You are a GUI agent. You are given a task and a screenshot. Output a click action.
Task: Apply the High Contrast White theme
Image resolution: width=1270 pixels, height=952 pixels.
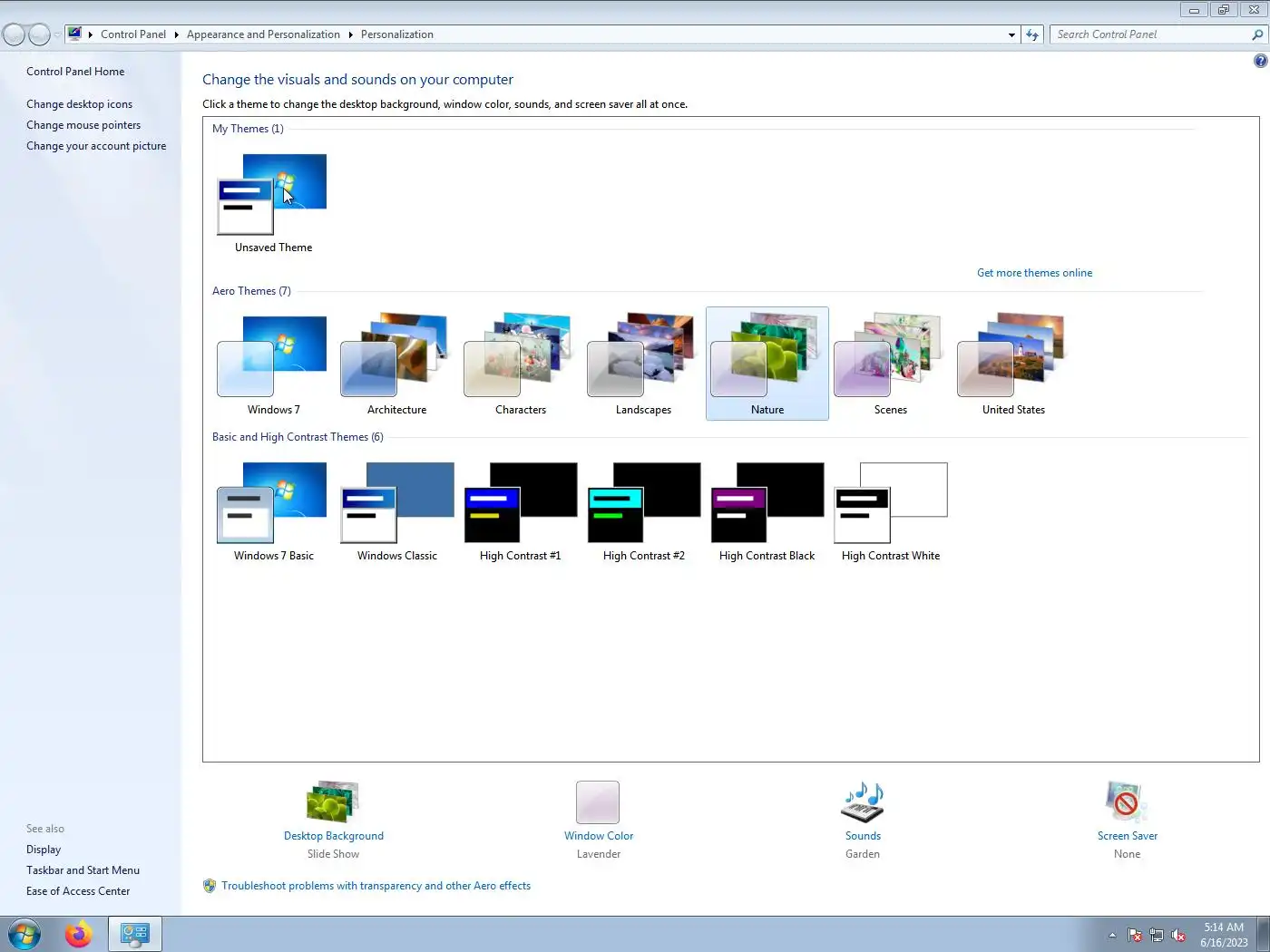pos(890,510)
